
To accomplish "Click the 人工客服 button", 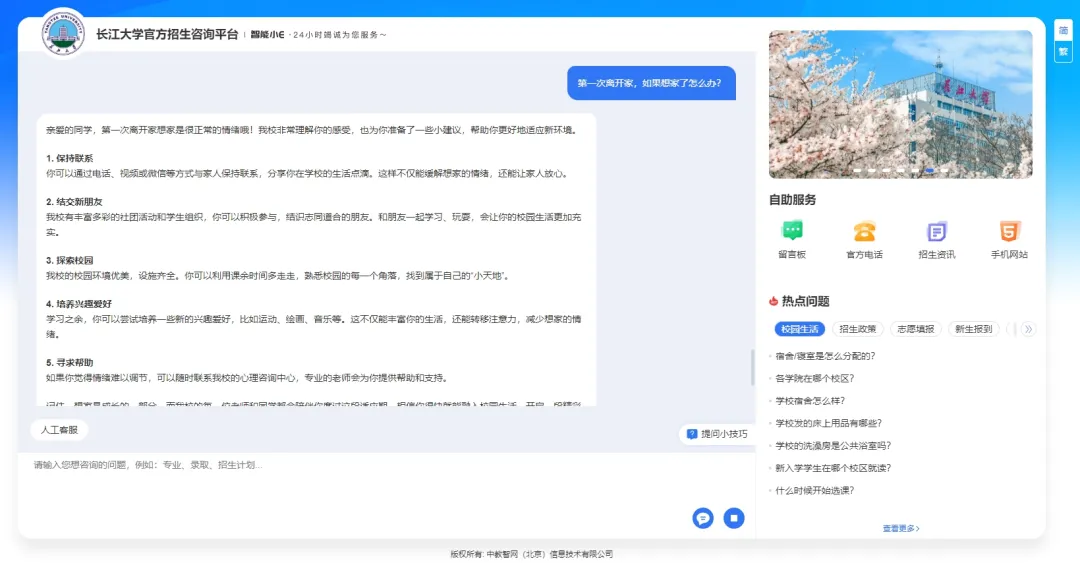I will (59, 430).
